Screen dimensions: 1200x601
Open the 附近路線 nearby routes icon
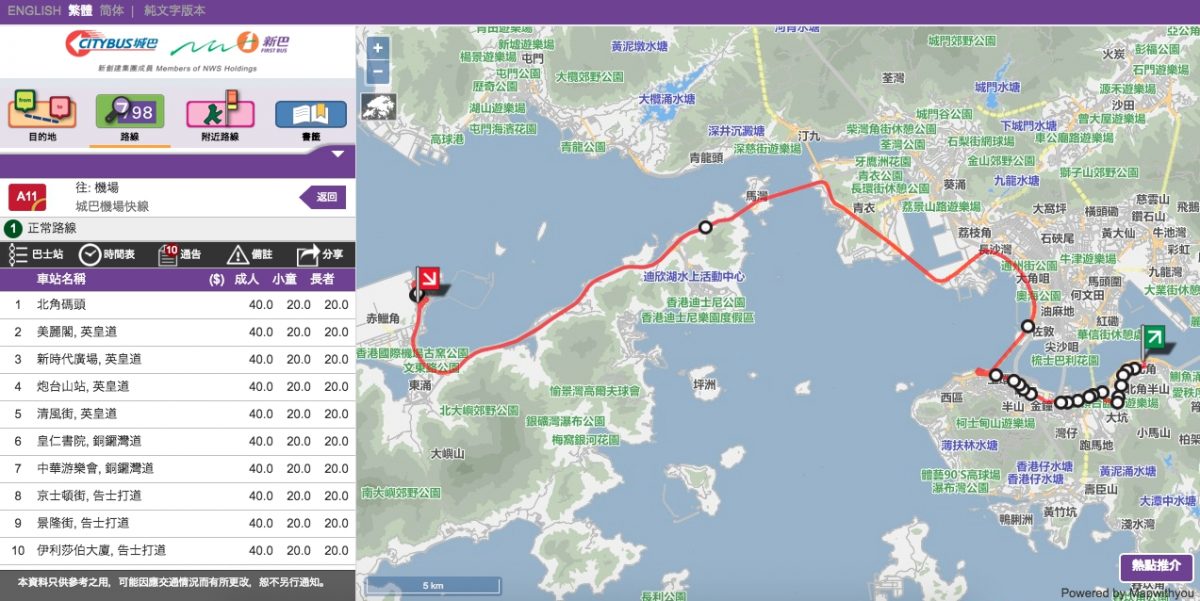click(219, 113)
